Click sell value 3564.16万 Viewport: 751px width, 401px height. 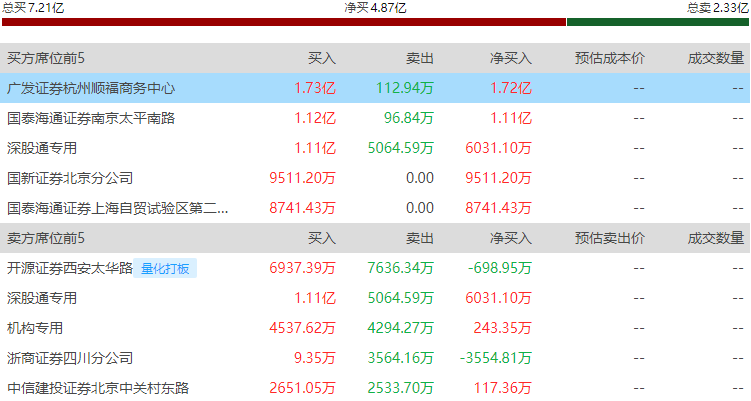[400, 358]
